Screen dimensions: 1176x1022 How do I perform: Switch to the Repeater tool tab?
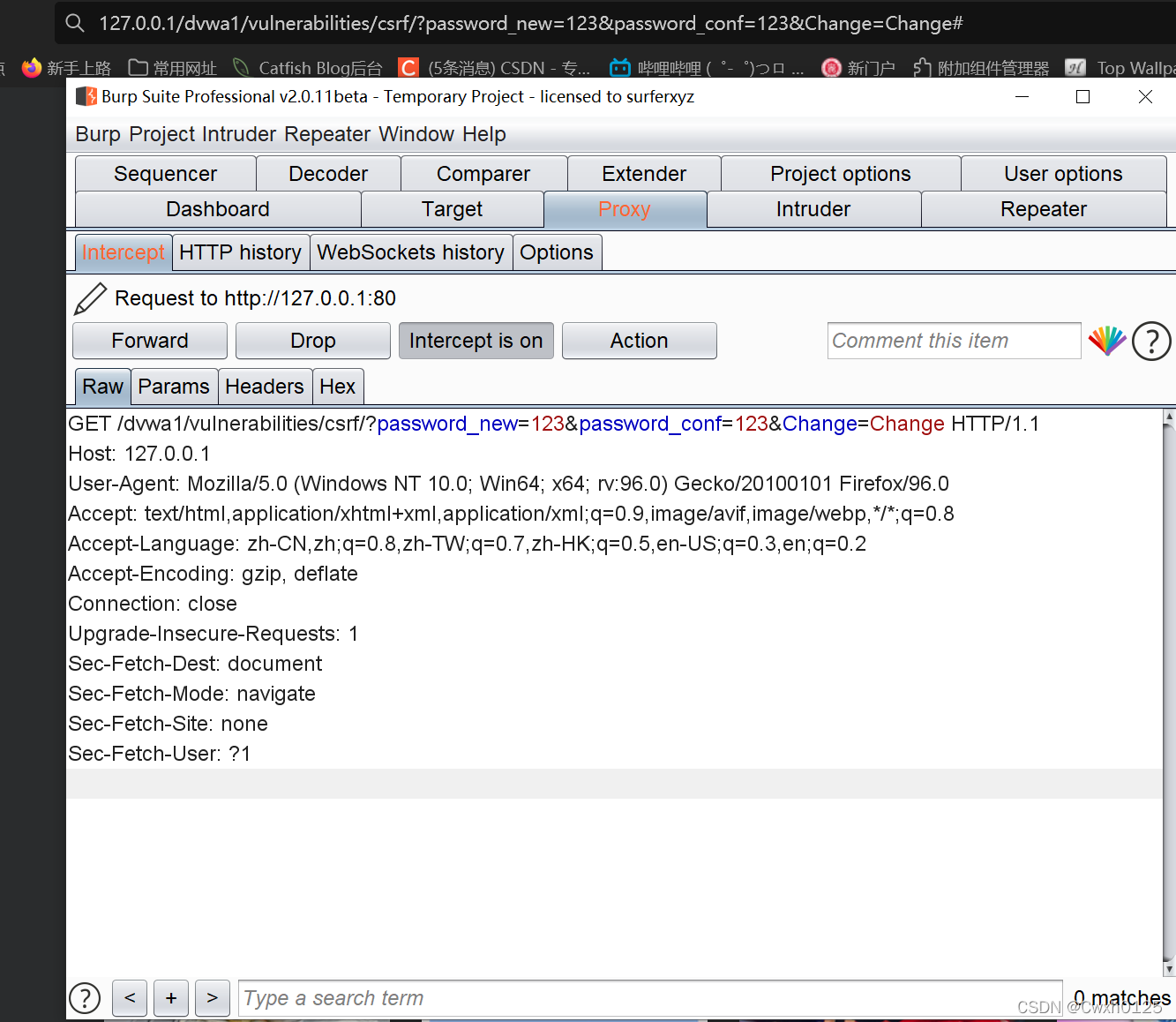click(1044, 209)
